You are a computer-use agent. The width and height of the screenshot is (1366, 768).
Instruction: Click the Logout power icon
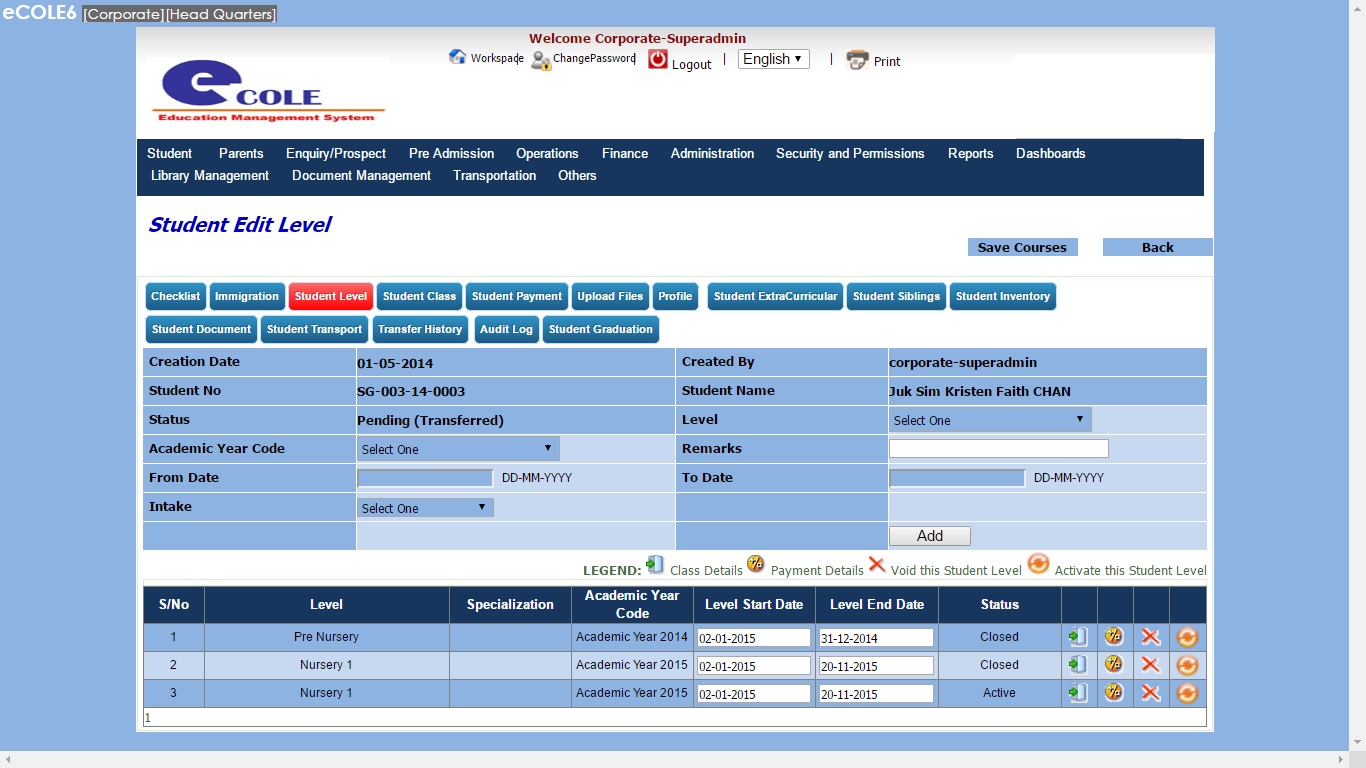(x=657, y=60)
